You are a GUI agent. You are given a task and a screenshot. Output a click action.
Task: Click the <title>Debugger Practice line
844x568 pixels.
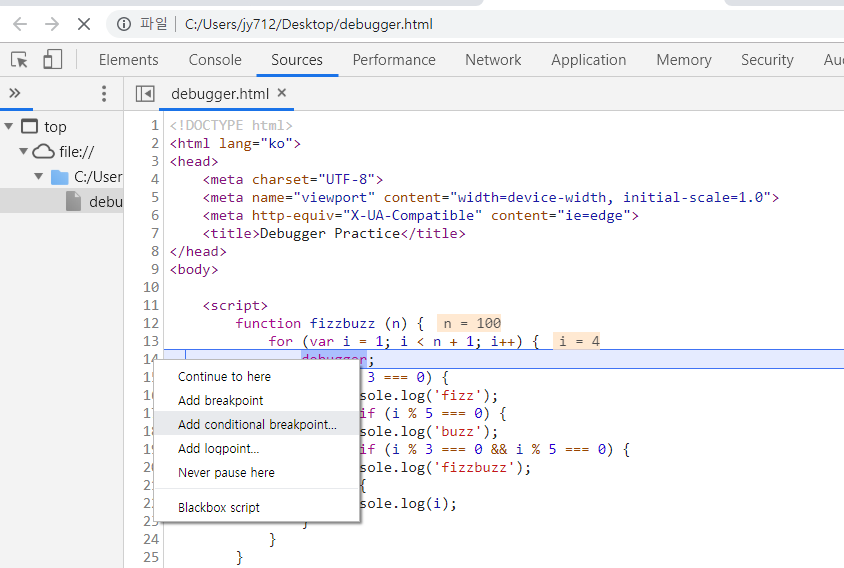334,233
